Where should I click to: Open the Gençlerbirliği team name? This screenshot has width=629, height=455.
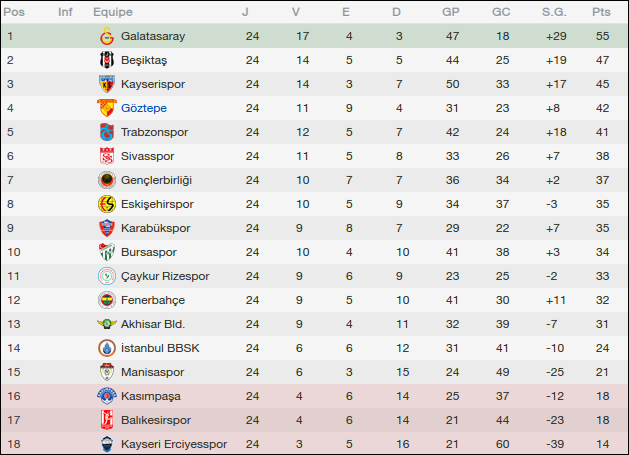[x=156, y=180]
